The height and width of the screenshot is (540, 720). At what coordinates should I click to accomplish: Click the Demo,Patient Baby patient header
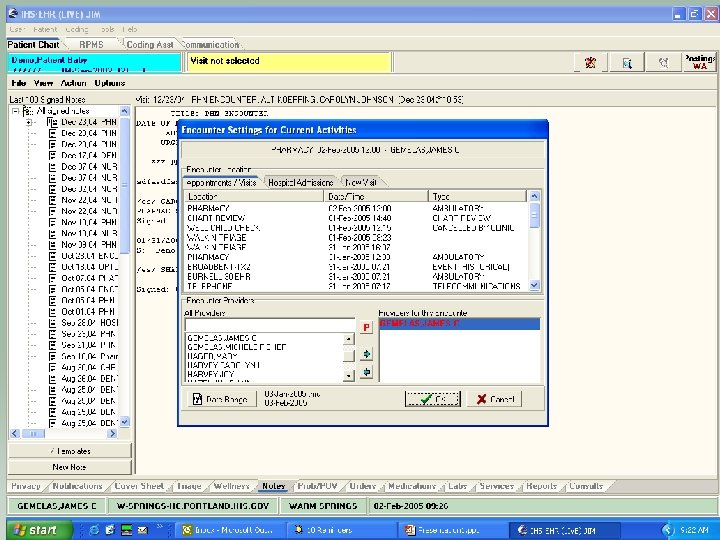[x=94, y=63]
